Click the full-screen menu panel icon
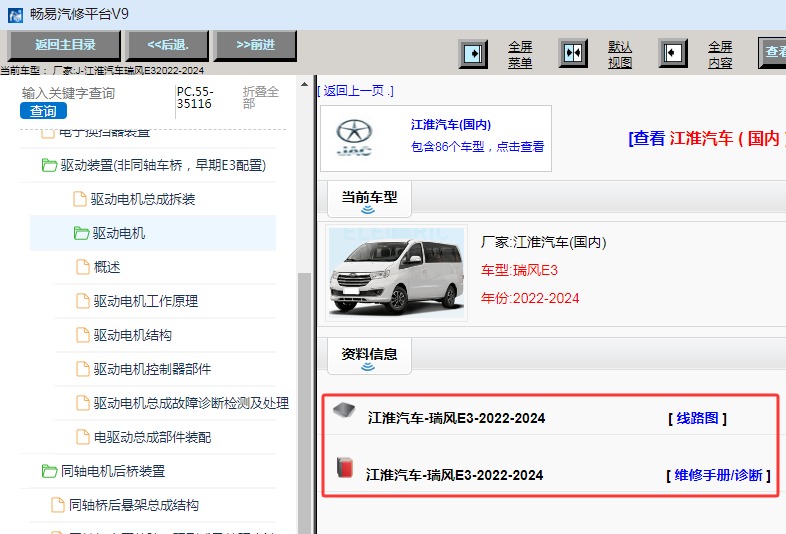 pyautogui.click(x=473, y=53)
